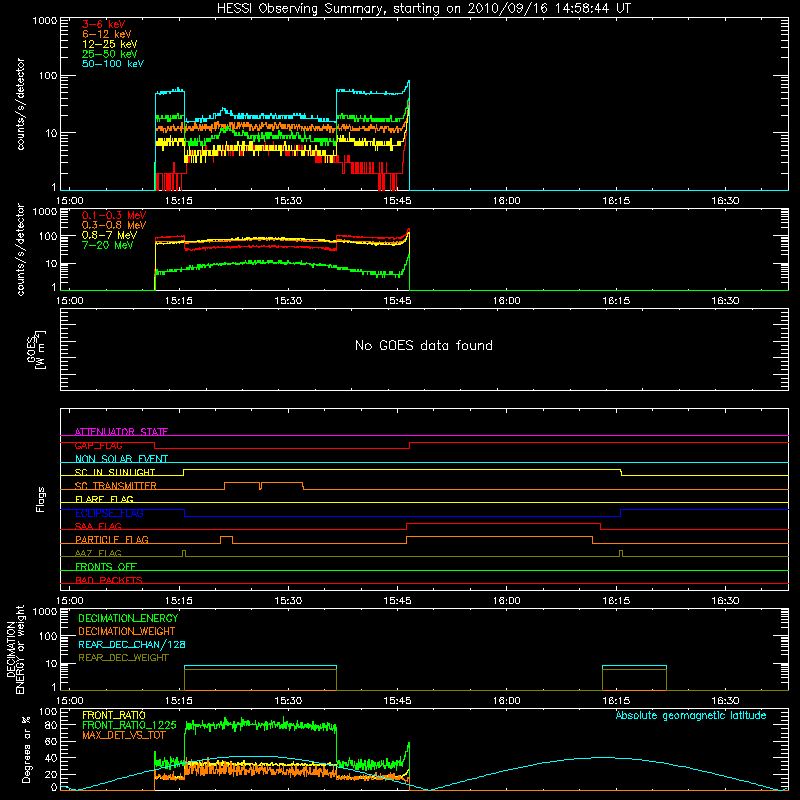Select the yellow '12-25 keV' legend label

pyautogui.click(x=110, y=44)
